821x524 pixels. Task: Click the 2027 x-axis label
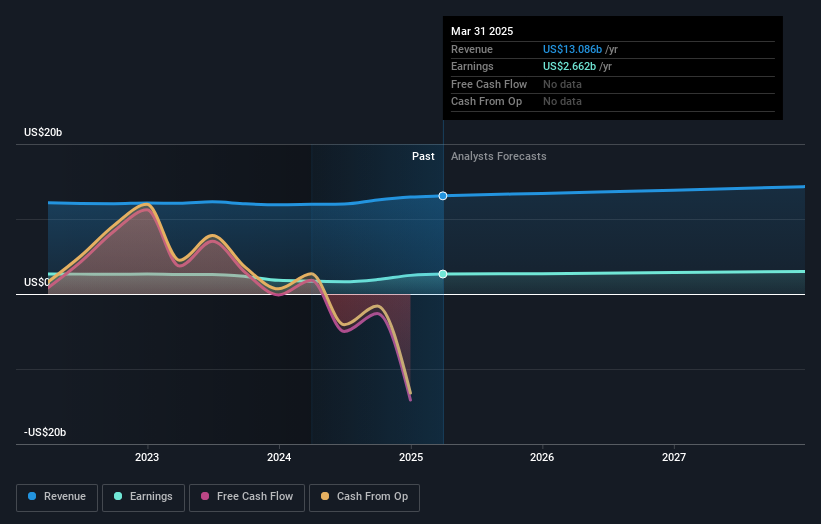[x=674, y=458]
